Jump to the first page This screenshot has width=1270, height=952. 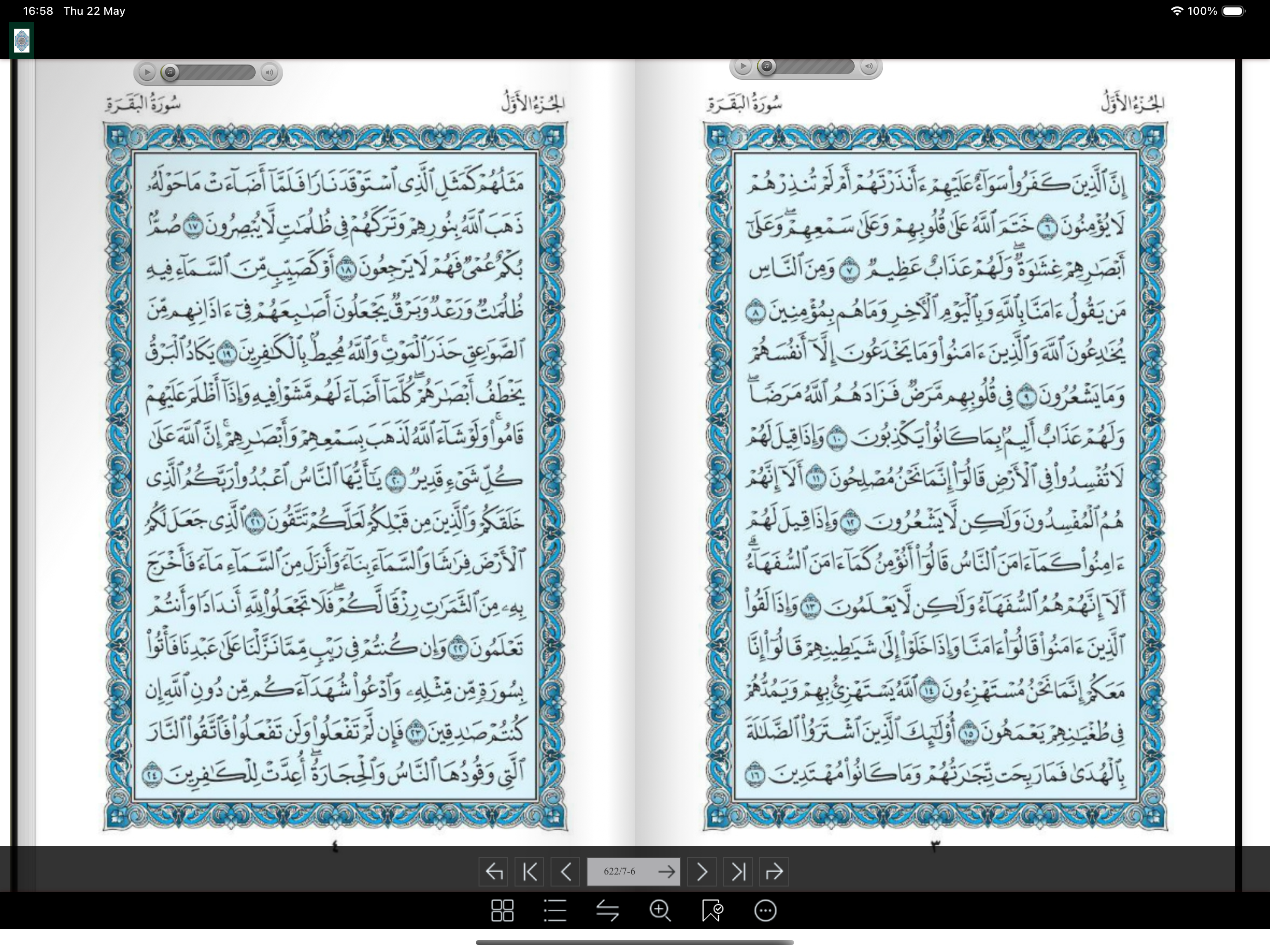529,872
